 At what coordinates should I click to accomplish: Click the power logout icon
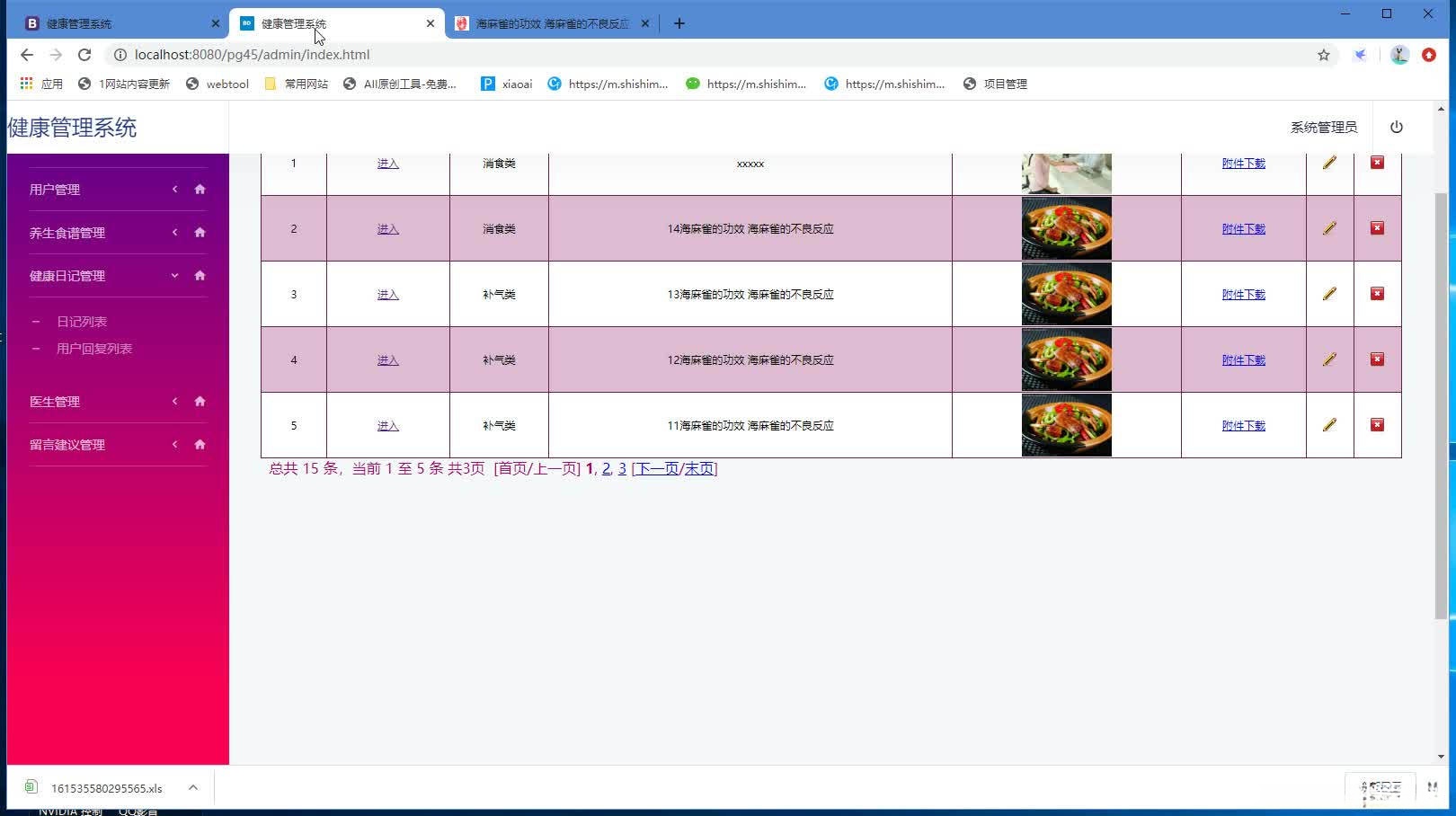(1396, 128)
